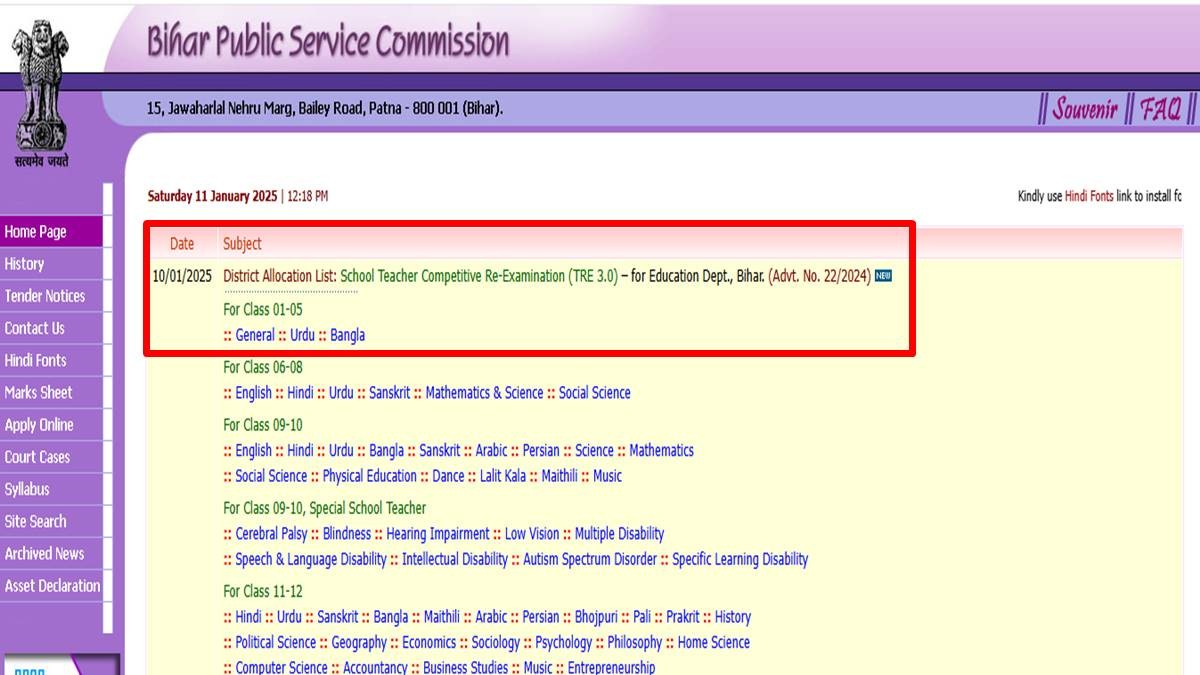Open Autism Spectrum Disorder list link

(590, 559)
